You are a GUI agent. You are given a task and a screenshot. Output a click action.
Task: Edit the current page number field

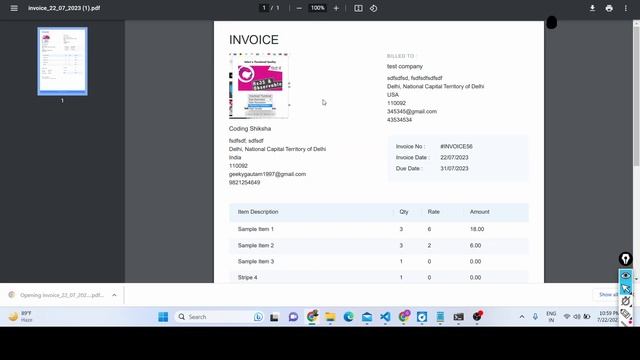click(x=264, y=8)
